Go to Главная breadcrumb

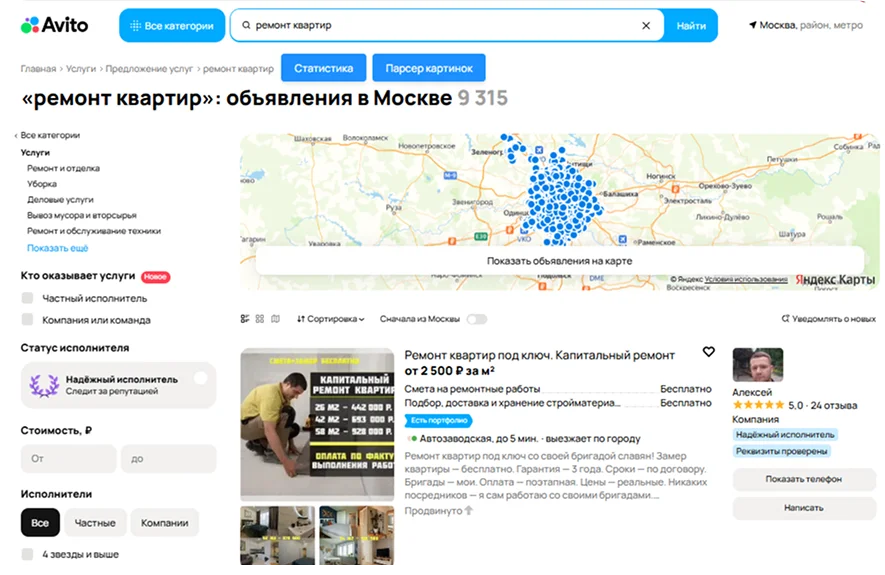(x=38, y=69)
